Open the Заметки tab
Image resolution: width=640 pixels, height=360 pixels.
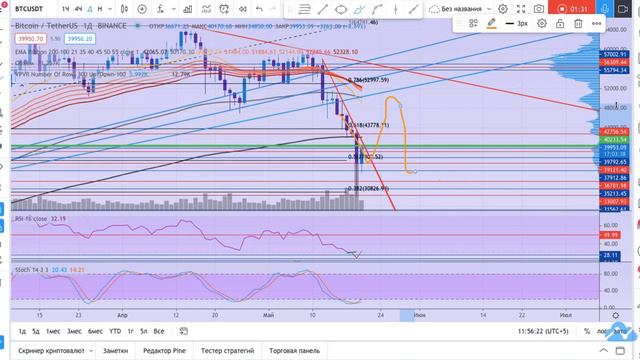point(115,351)
